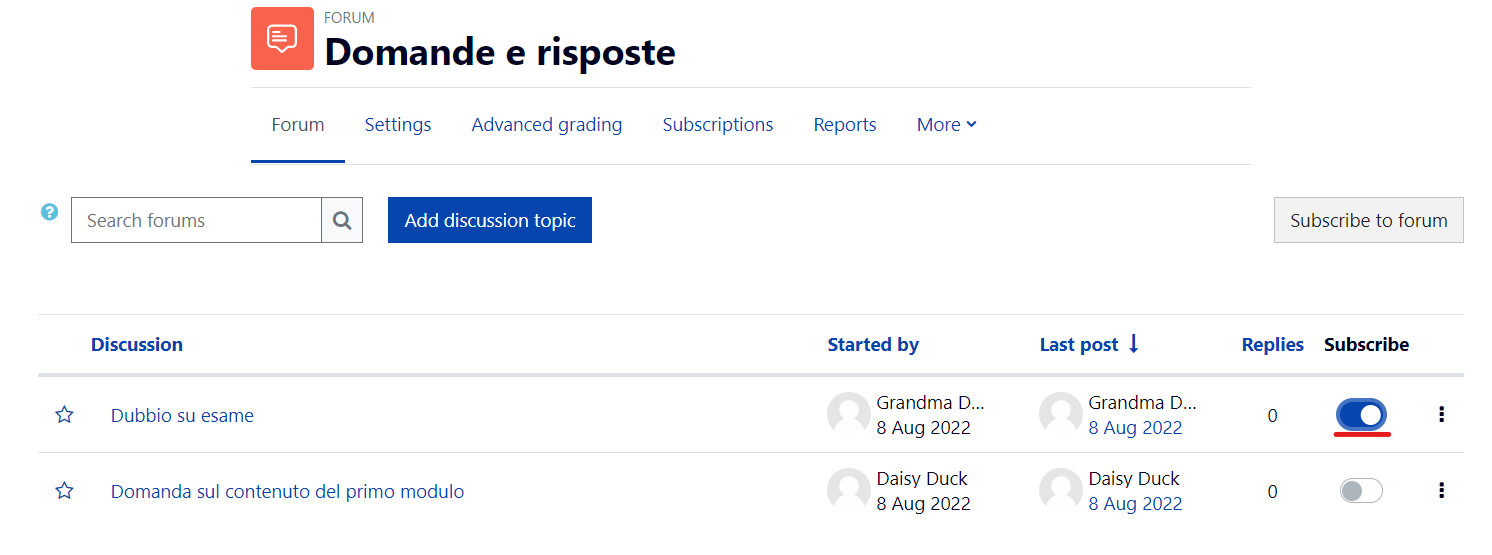Click the search magnifier icon
The height and width of the screenshot is (555, 1492).
[x=342, y=220]
